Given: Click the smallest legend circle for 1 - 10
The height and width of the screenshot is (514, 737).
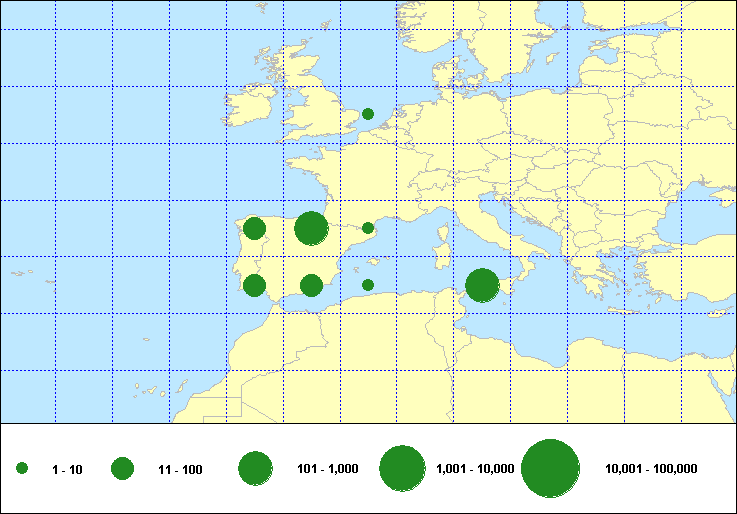Looking at the screenshot, I should [x=22, y=468].
